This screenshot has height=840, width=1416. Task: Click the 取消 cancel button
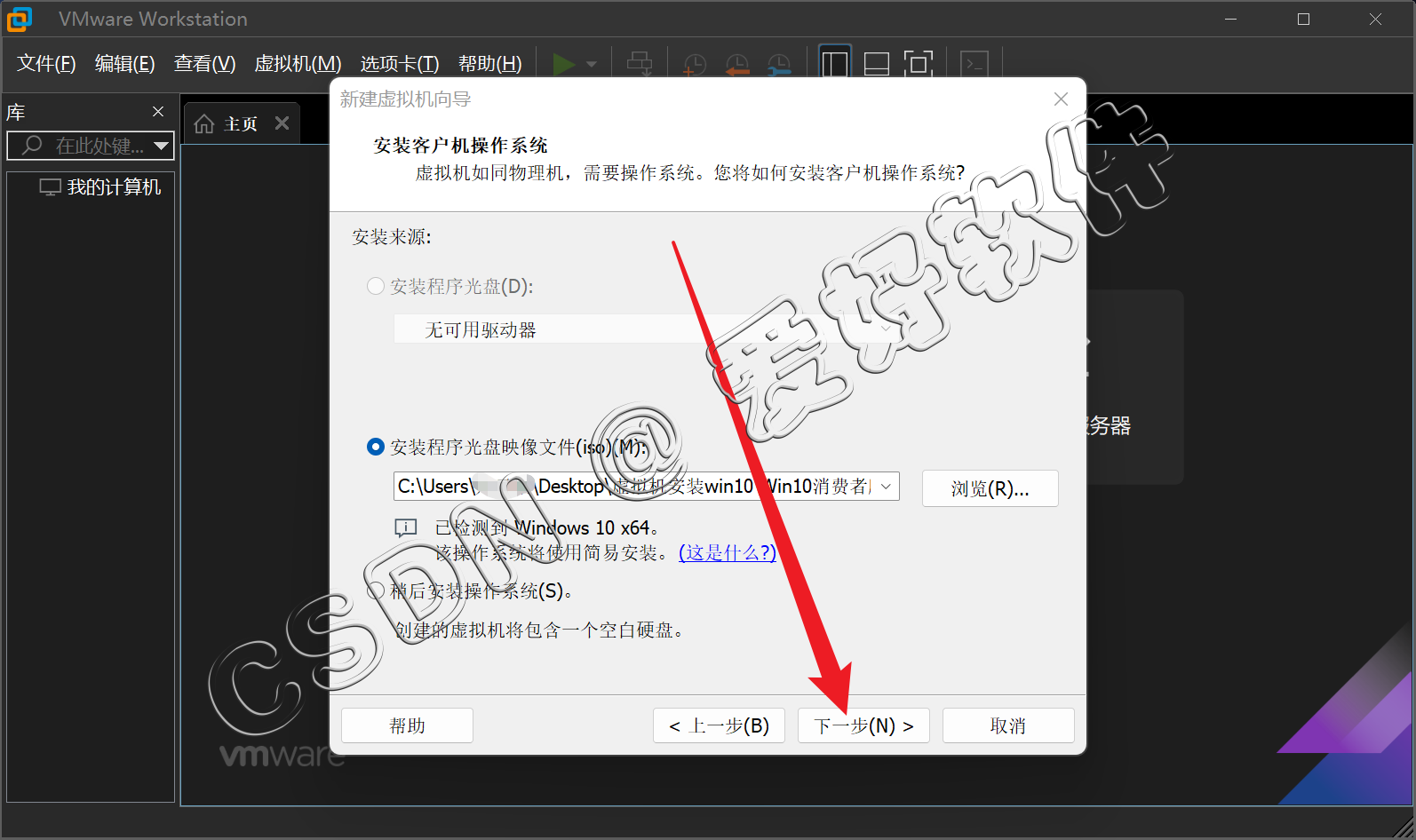click(x=1008, y=725)
